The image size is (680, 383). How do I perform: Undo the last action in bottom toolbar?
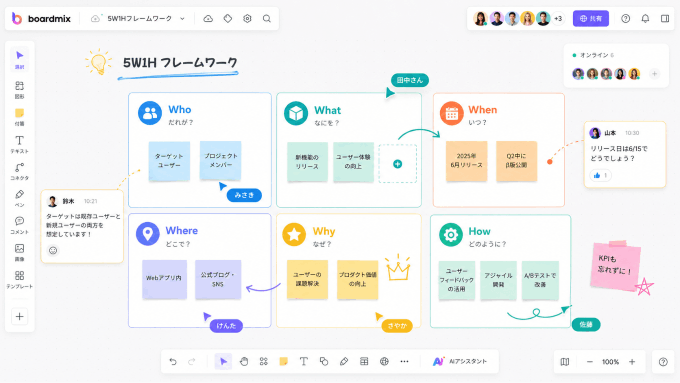click(173, 361)
